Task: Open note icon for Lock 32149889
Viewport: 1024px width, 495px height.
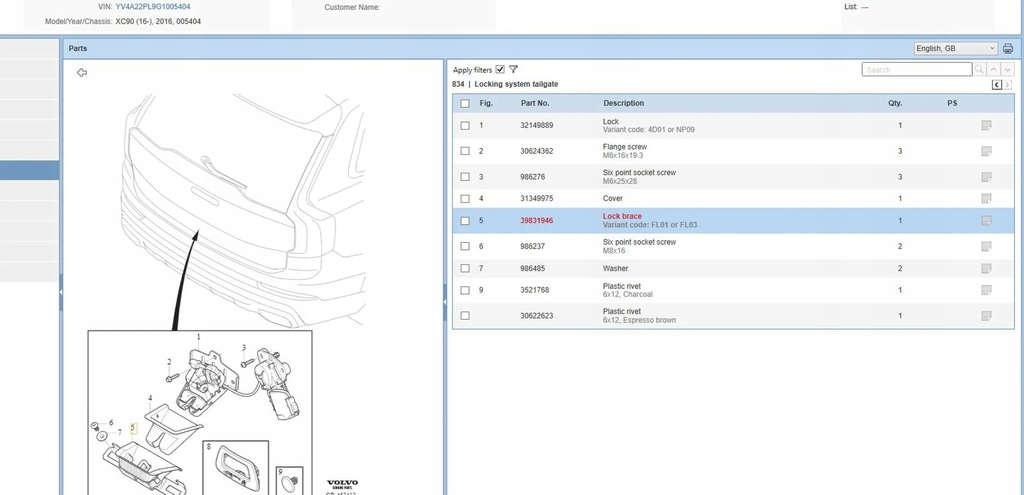Action: tap(986, 125)
